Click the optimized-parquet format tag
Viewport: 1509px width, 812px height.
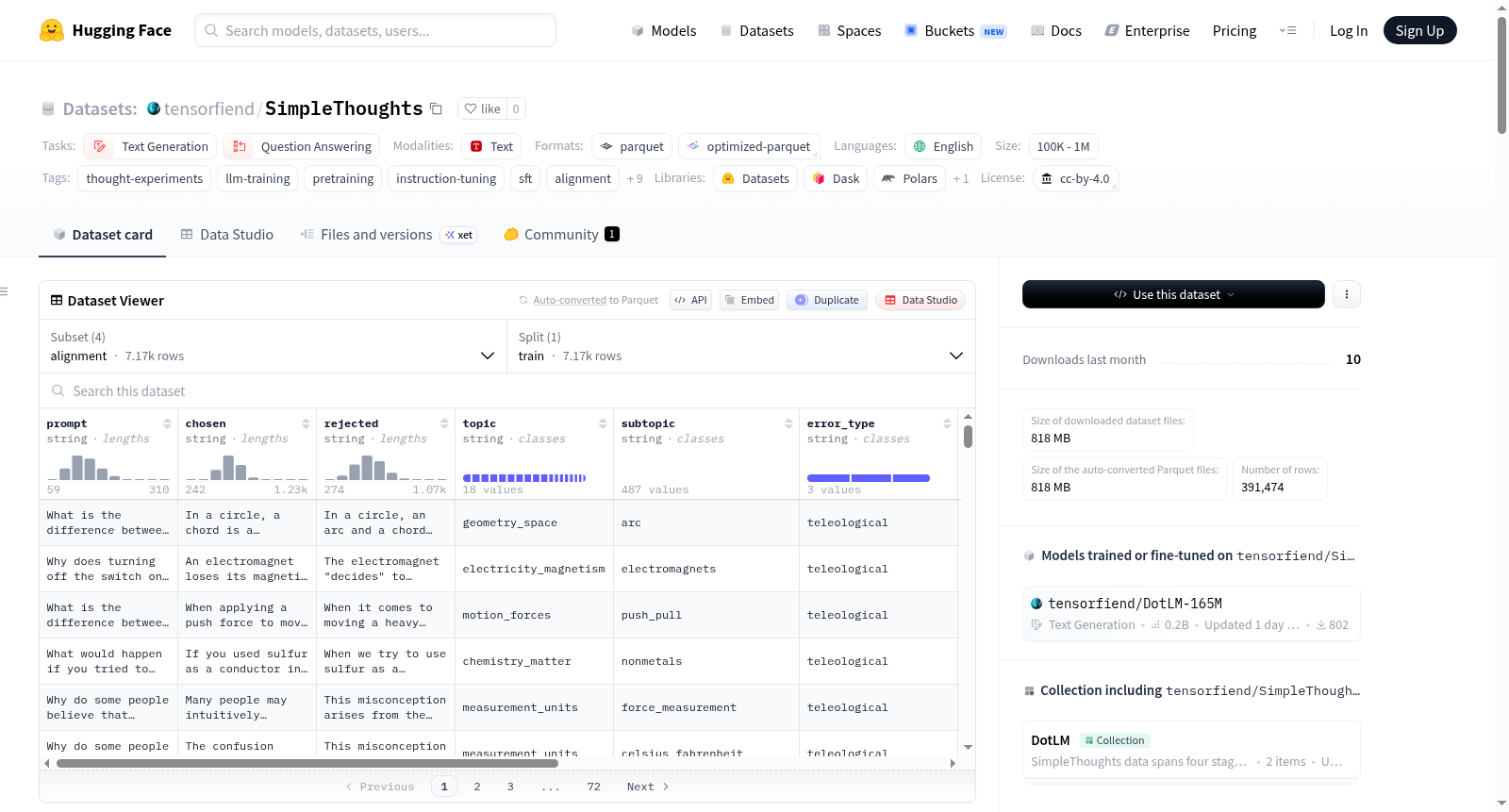(749, 146)
